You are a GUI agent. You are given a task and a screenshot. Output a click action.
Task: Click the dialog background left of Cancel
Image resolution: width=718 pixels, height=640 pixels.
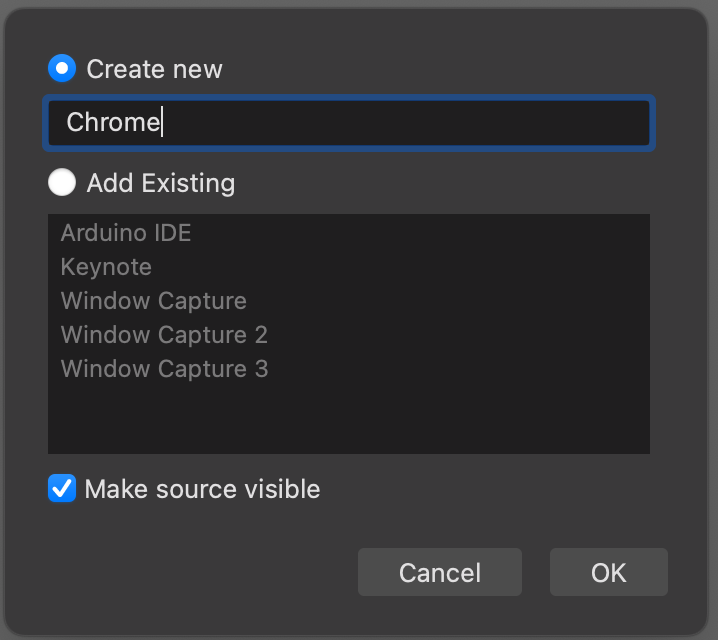200,572
